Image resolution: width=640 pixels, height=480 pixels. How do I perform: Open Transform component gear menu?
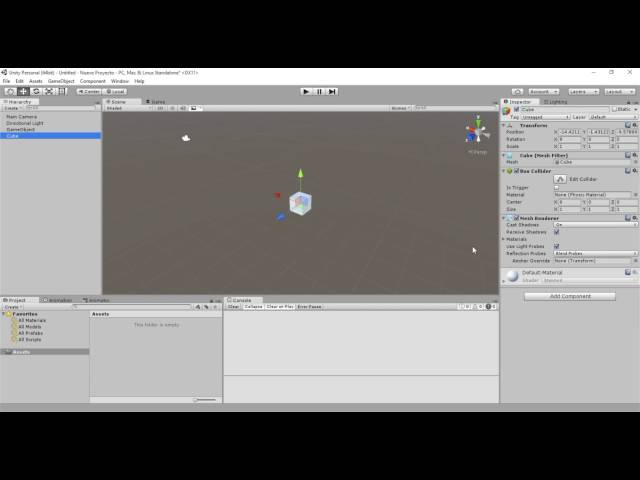[x=635, y=125]
